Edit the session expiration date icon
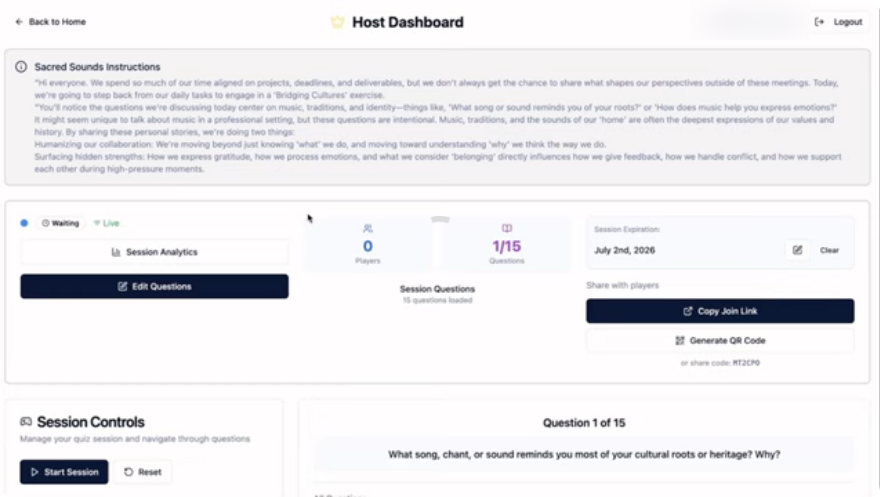 797,250
